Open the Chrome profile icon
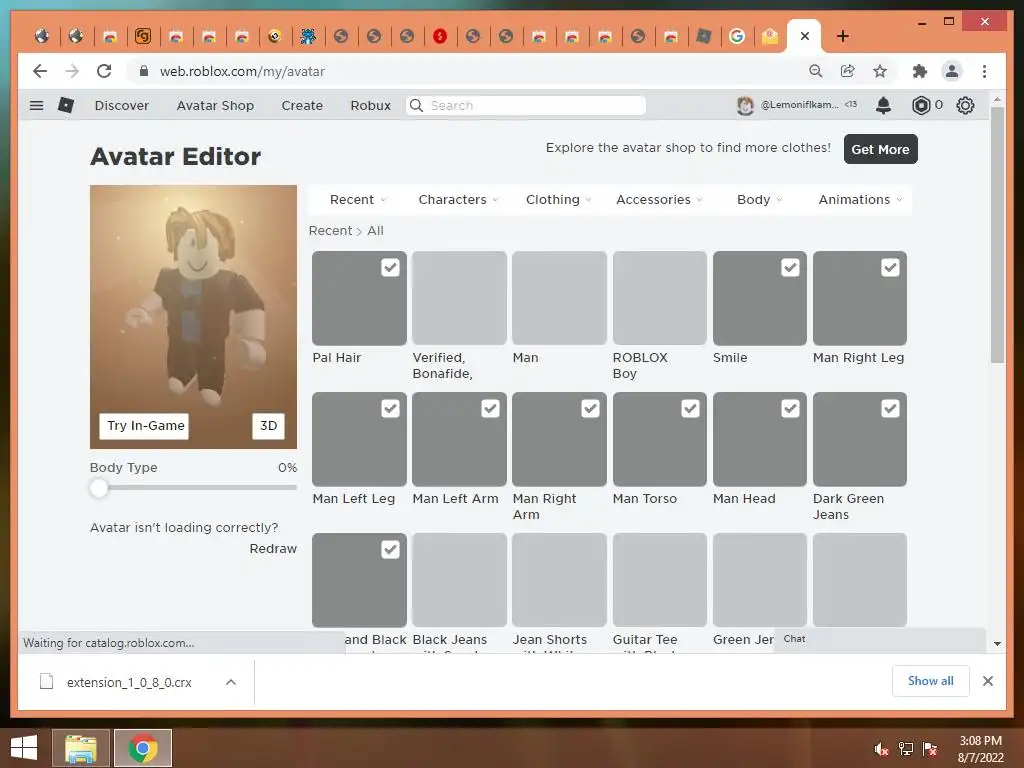The width and height of the screenshot is (1024, 768). click(952, 71)
